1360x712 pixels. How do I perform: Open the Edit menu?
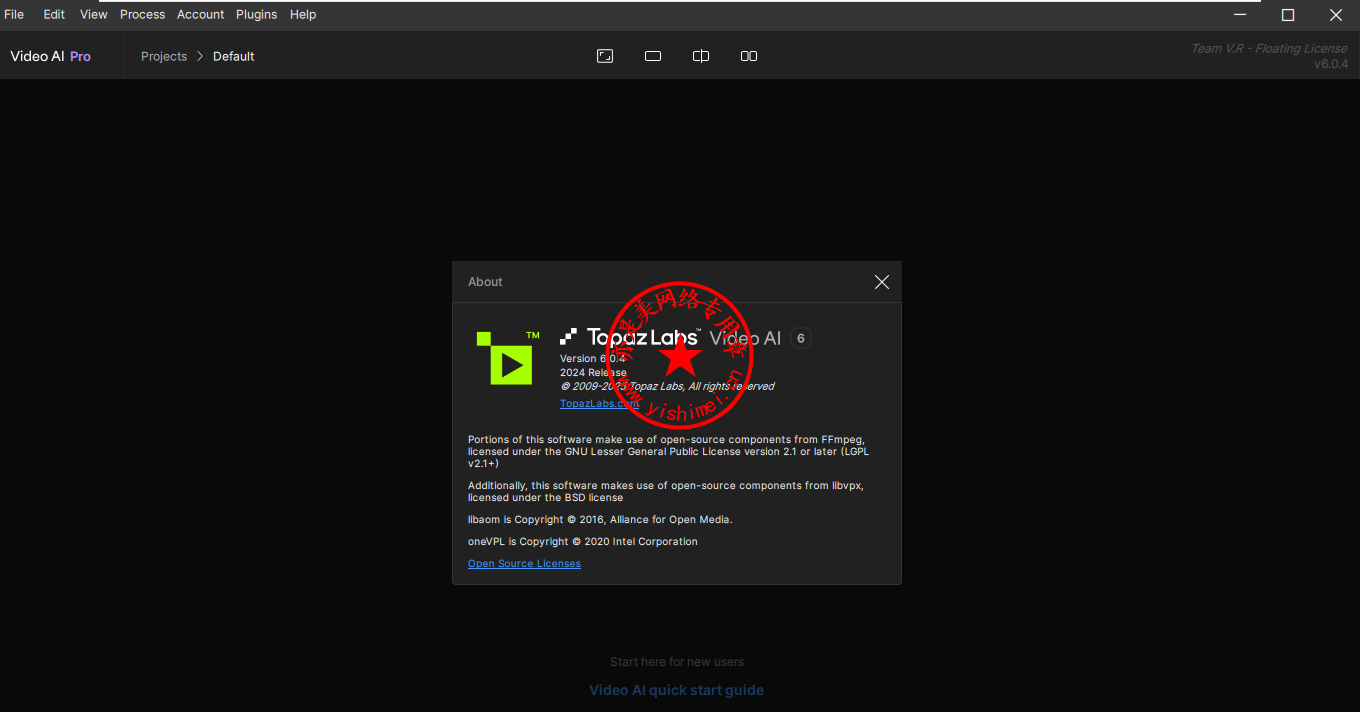click(x=54, y=14)
